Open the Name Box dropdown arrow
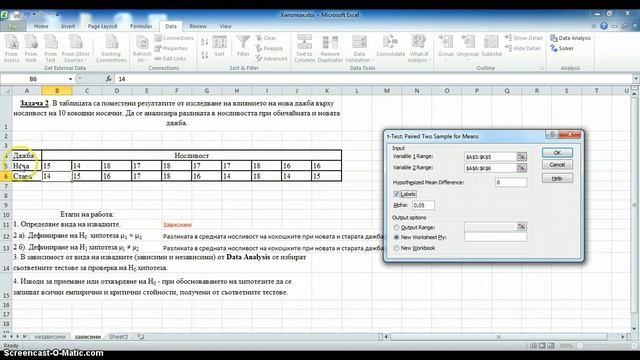This screenshot has height=360, width=640. point(70,79)
